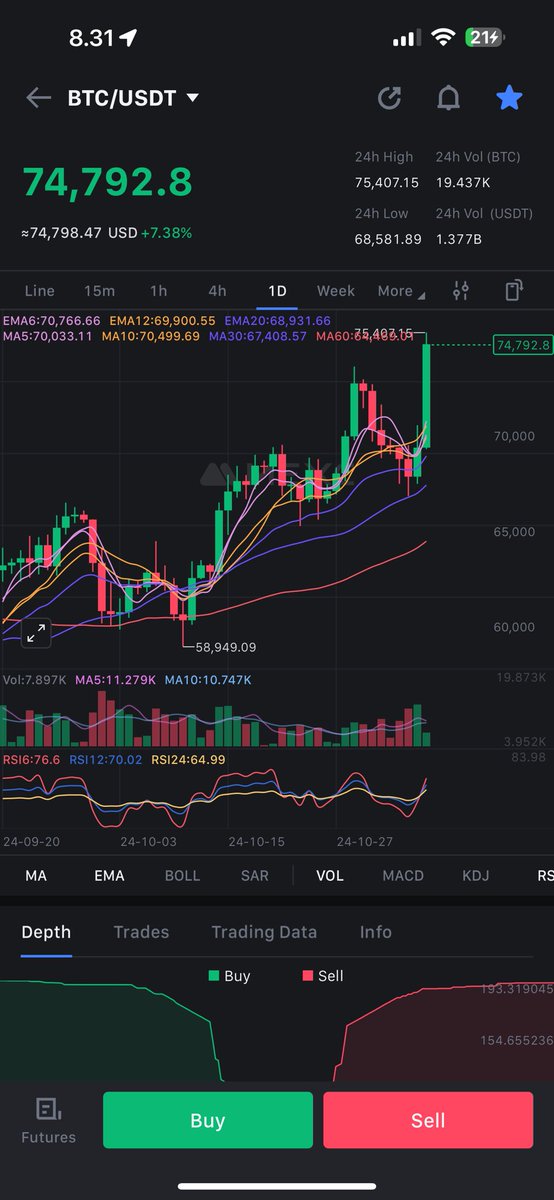Image resolution: width=554 pixels, height=1200 pixels.
Task: Tap the MA5:11.279K volume legend
Action: click(x=117, y=680)
